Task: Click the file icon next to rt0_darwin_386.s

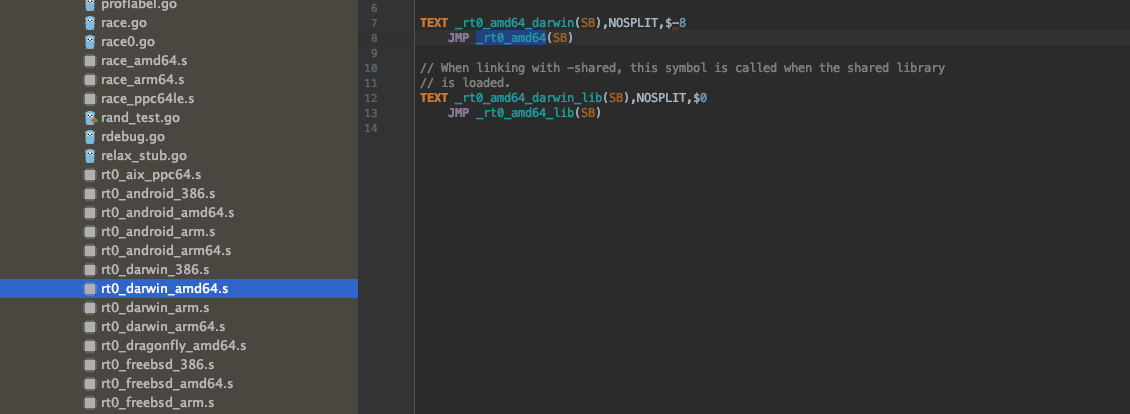Action: tap(90, 270)
